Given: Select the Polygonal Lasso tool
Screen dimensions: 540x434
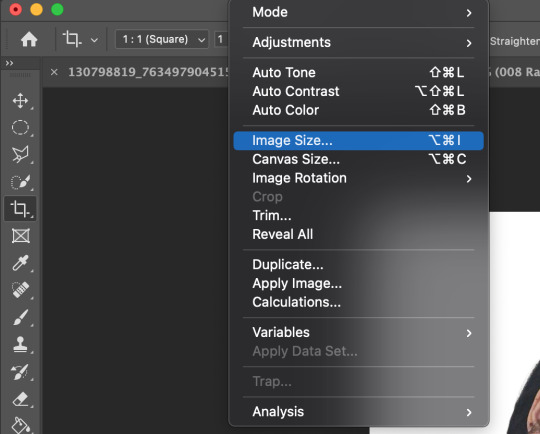Looking at the screenshot, I should click(20, 154).
